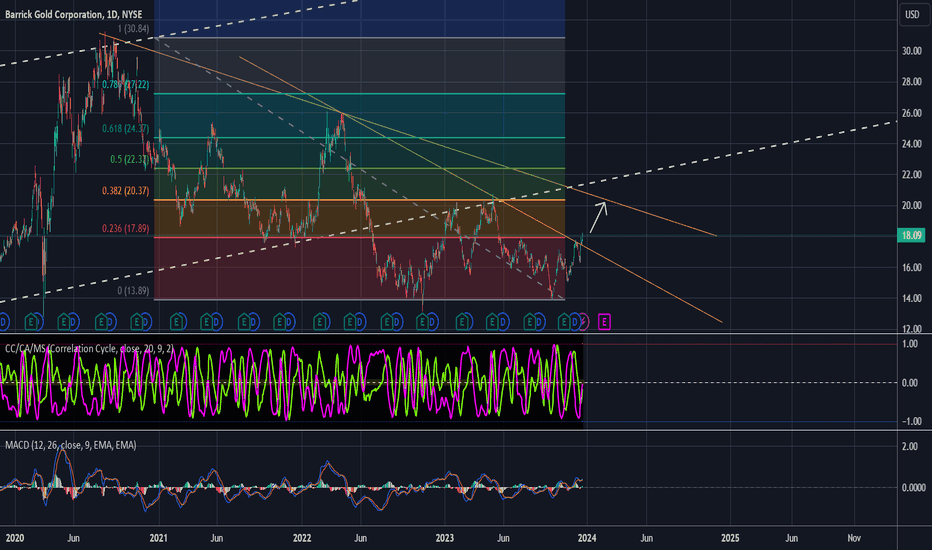Click the -1.00 value on Correlation Cycle scale
The image size is (932, 550).
911,422
